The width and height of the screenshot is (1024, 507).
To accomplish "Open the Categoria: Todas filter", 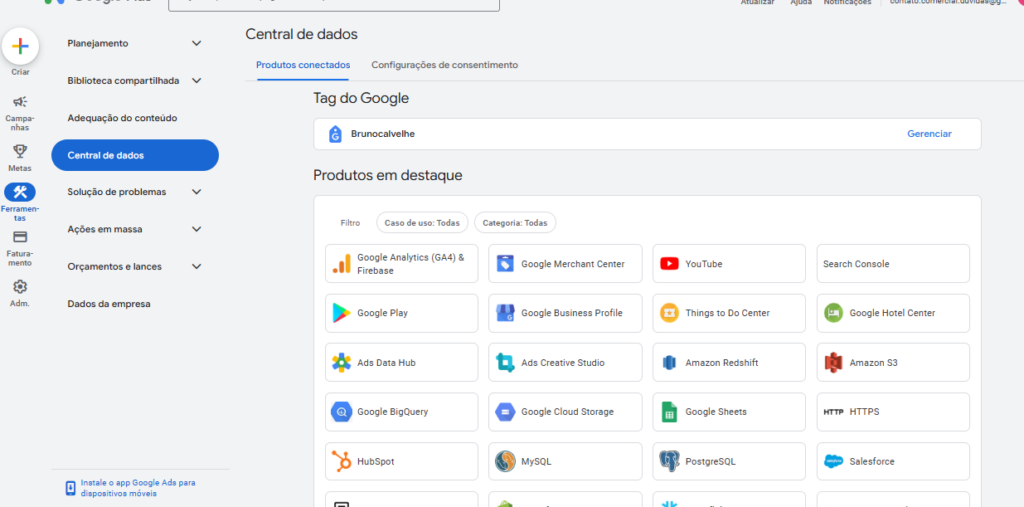I will pyautogui.click(x=515, y=223).
